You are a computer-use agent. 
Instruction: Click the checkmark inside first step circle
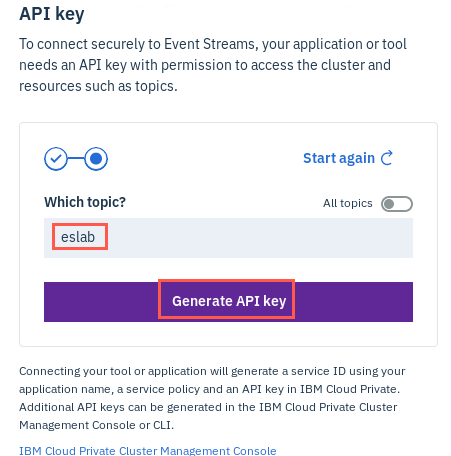[x=56, y=158]
